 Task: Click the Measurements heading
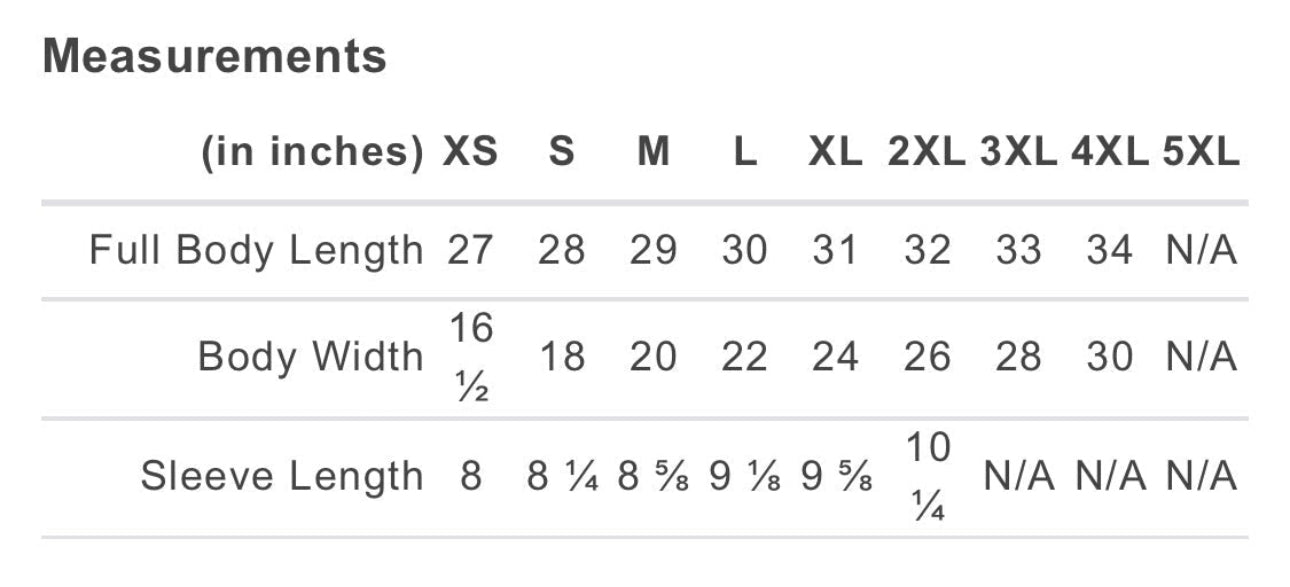[214, 56]
